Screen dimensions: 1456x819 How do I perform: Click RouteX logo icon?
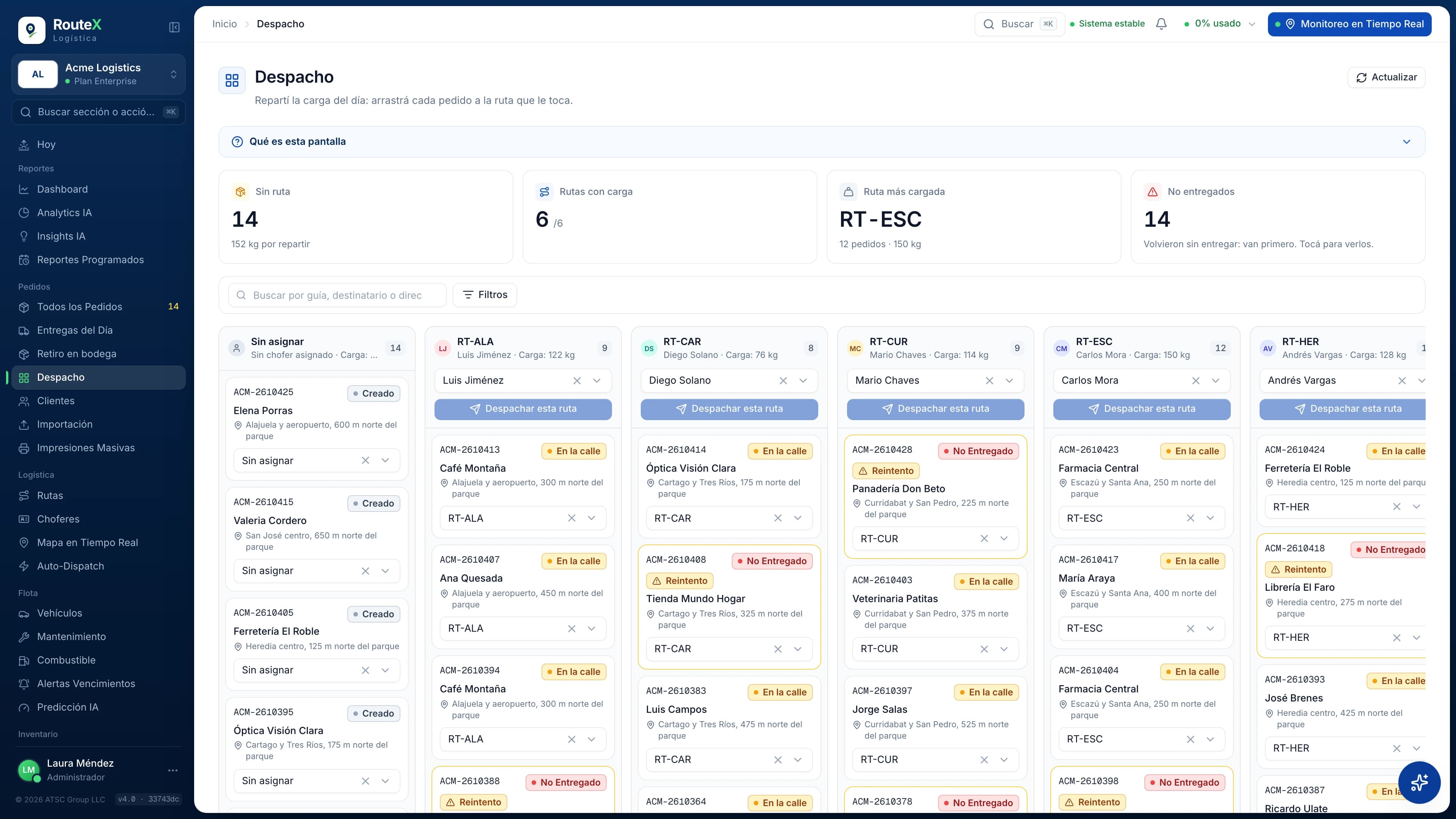point(31,30)
